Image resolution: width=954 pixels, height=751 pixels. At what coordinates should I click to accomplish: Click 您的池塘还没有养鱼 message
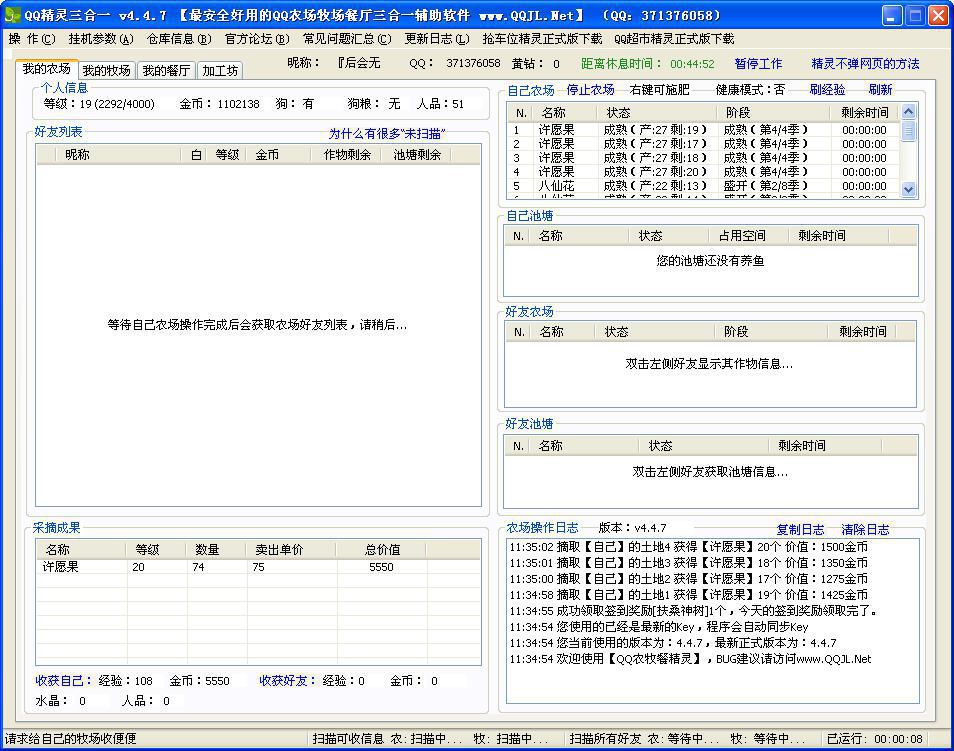point(710,260)
